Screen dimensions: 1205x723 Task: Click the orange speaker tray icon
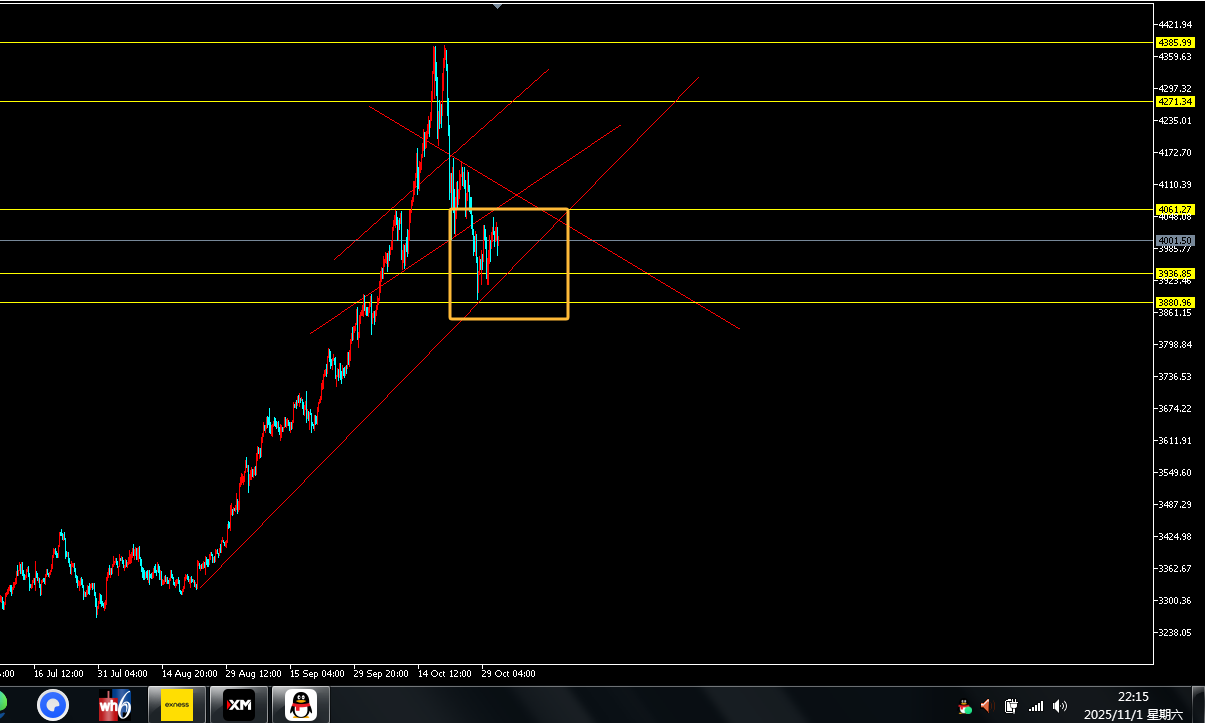tap(986, 707)
